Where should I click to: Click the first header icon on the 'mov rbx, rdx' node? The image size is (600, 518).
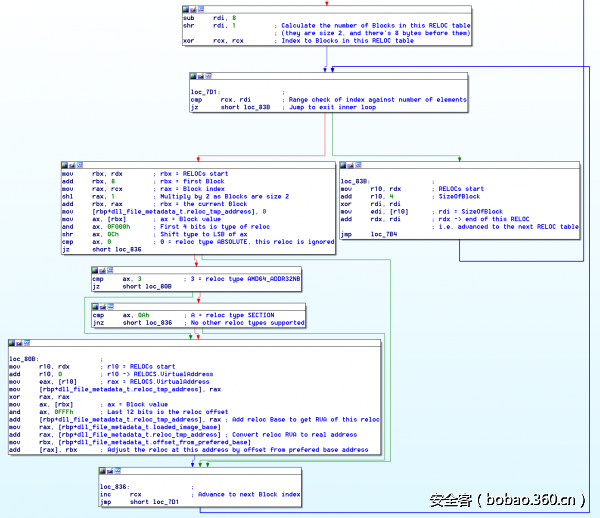pyautogui.click(x=65, y=166)
